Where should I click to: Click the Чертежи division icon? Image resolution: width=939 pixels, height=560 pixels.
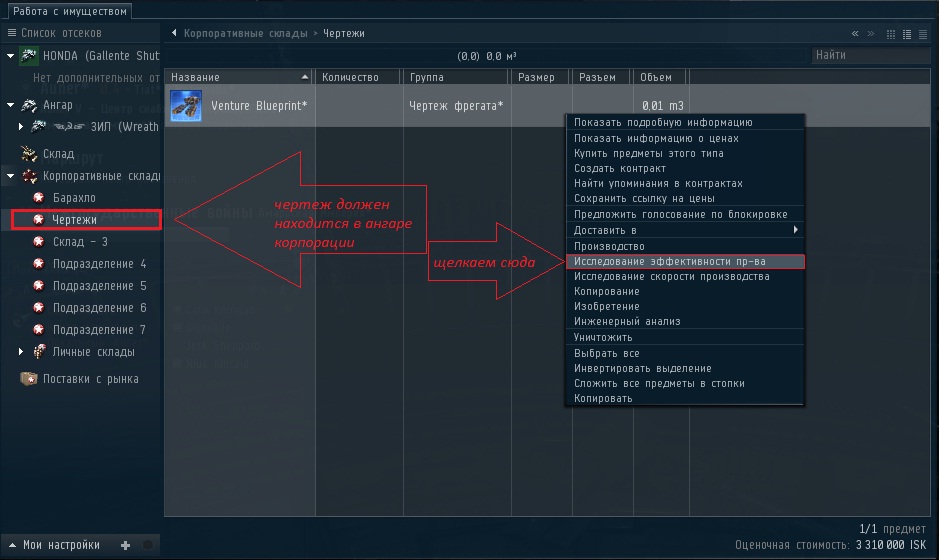coord(39,220)
